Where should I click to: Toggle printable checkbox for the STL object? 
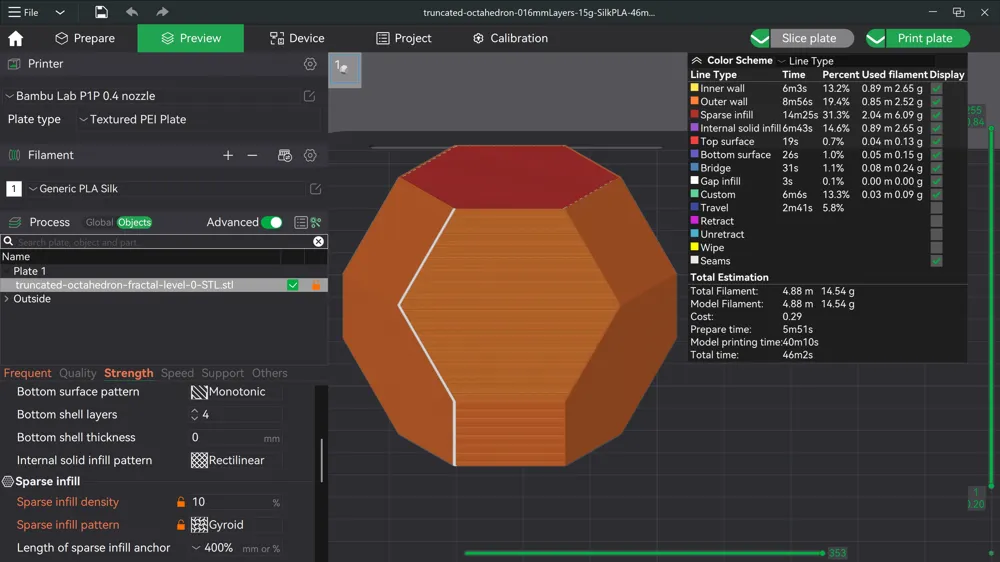tap(293, 285)
